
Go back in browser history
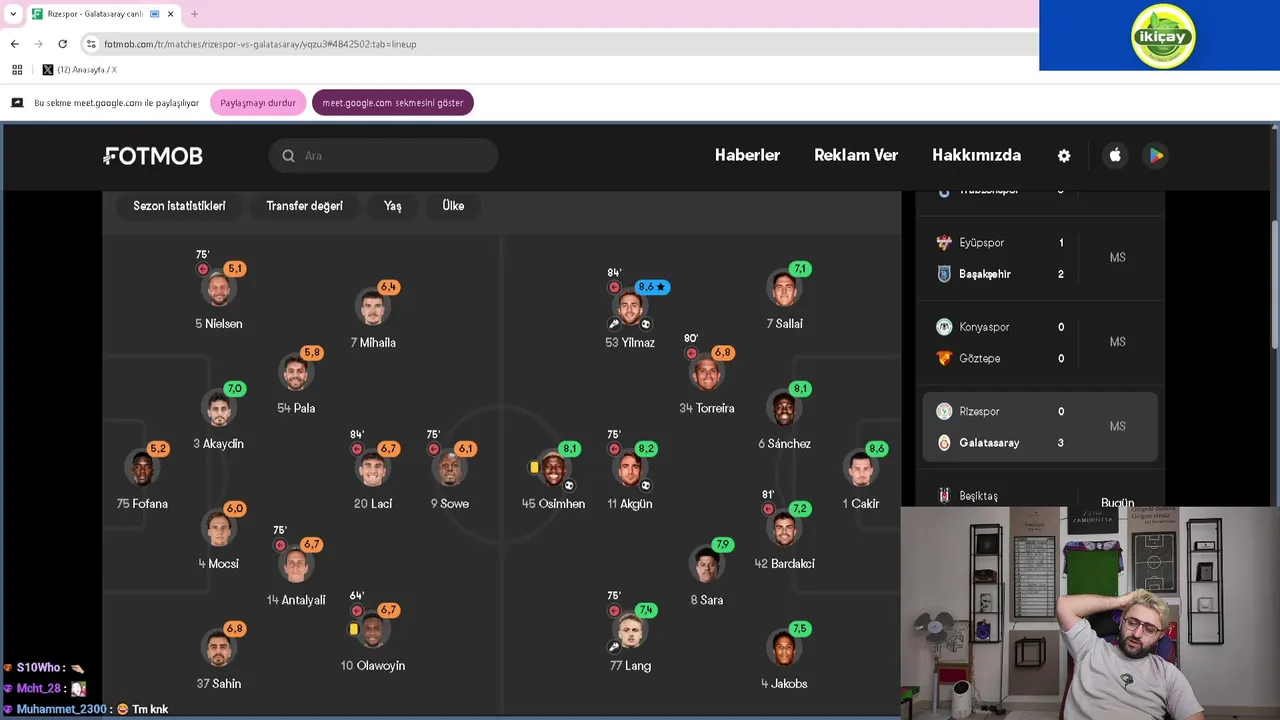(x=14, y=44)
